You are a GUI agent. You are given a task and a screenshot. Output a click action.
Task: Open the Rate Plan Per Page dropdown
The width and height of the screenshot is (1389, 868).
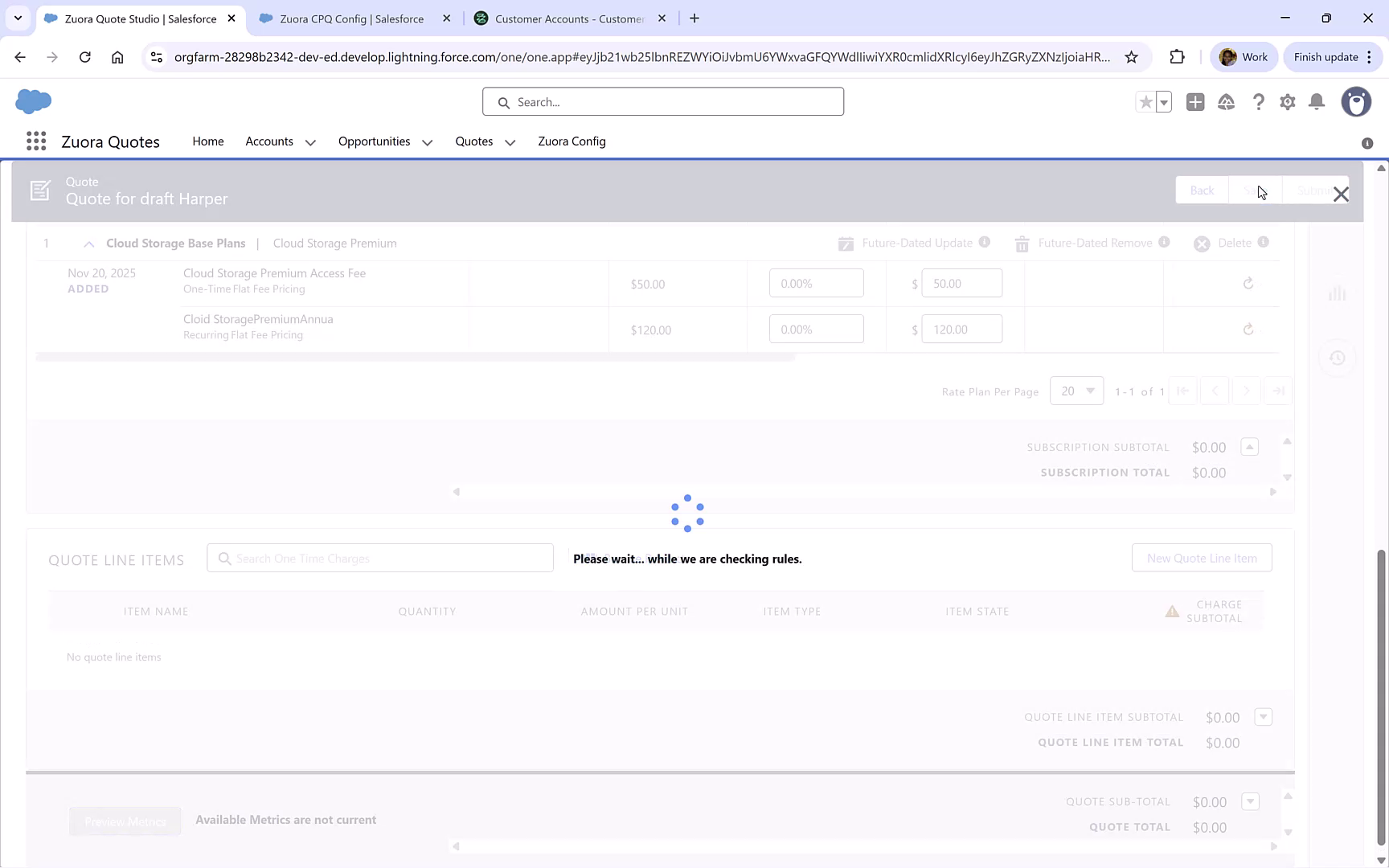tap(1076, 391)
